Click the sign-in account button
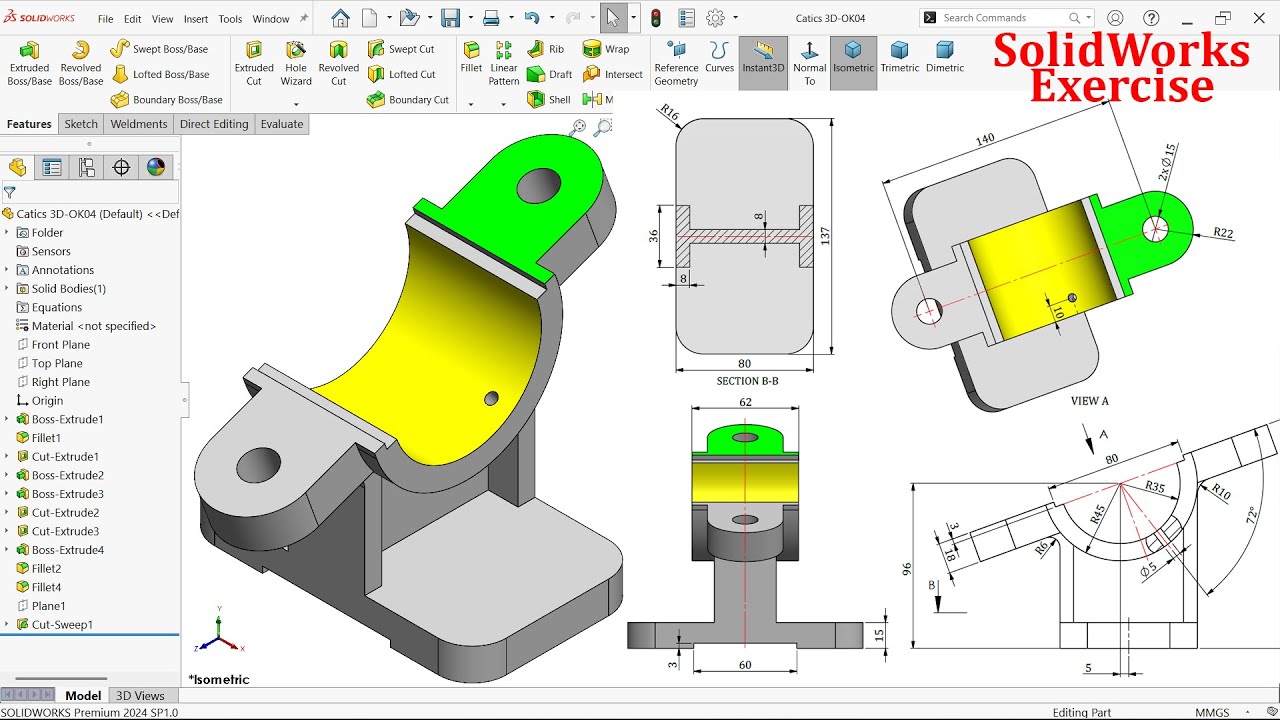The height and width of the screenshot is (720, 1280). pos(1115,17)
